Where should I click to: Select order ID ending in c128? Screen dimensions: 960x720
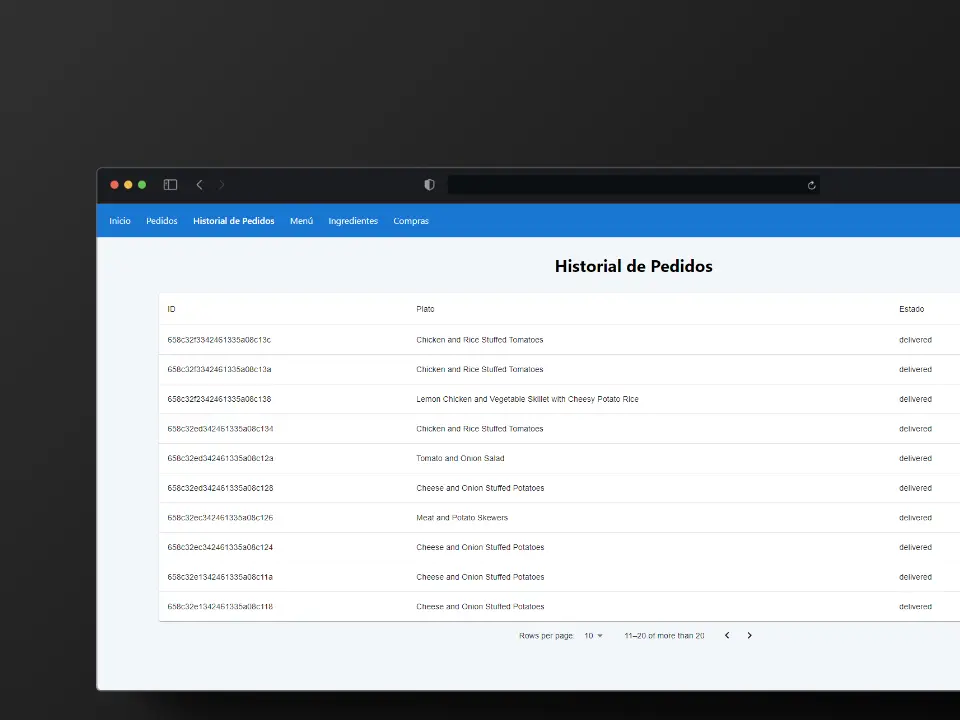click(220, 489)
